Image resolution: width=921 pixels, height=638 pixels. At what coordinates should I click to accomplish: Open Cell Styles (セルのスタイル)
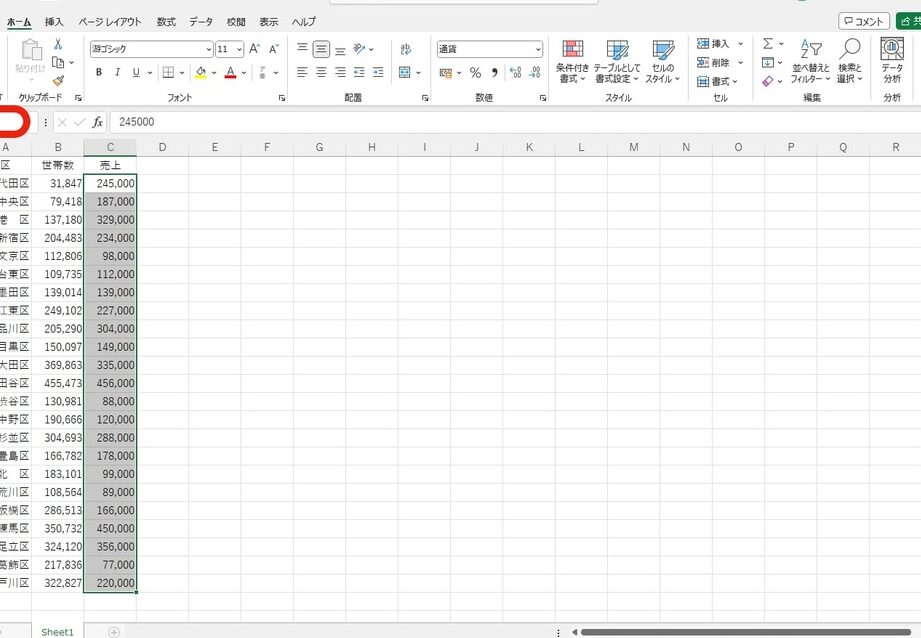[x=663, y=62]
